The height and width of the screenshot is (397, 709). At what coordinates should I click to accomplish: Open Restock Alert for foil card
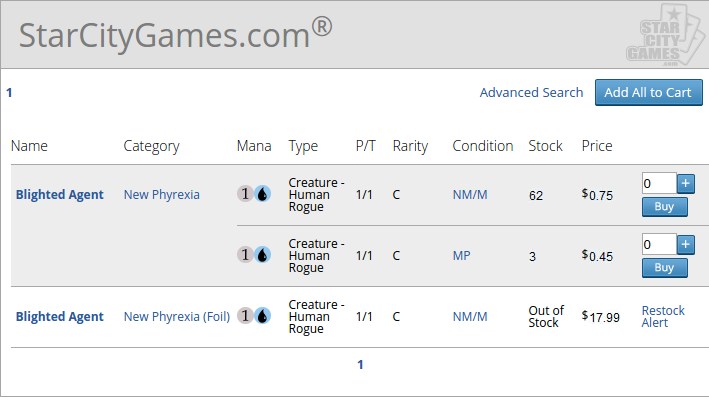click(663, 317)
